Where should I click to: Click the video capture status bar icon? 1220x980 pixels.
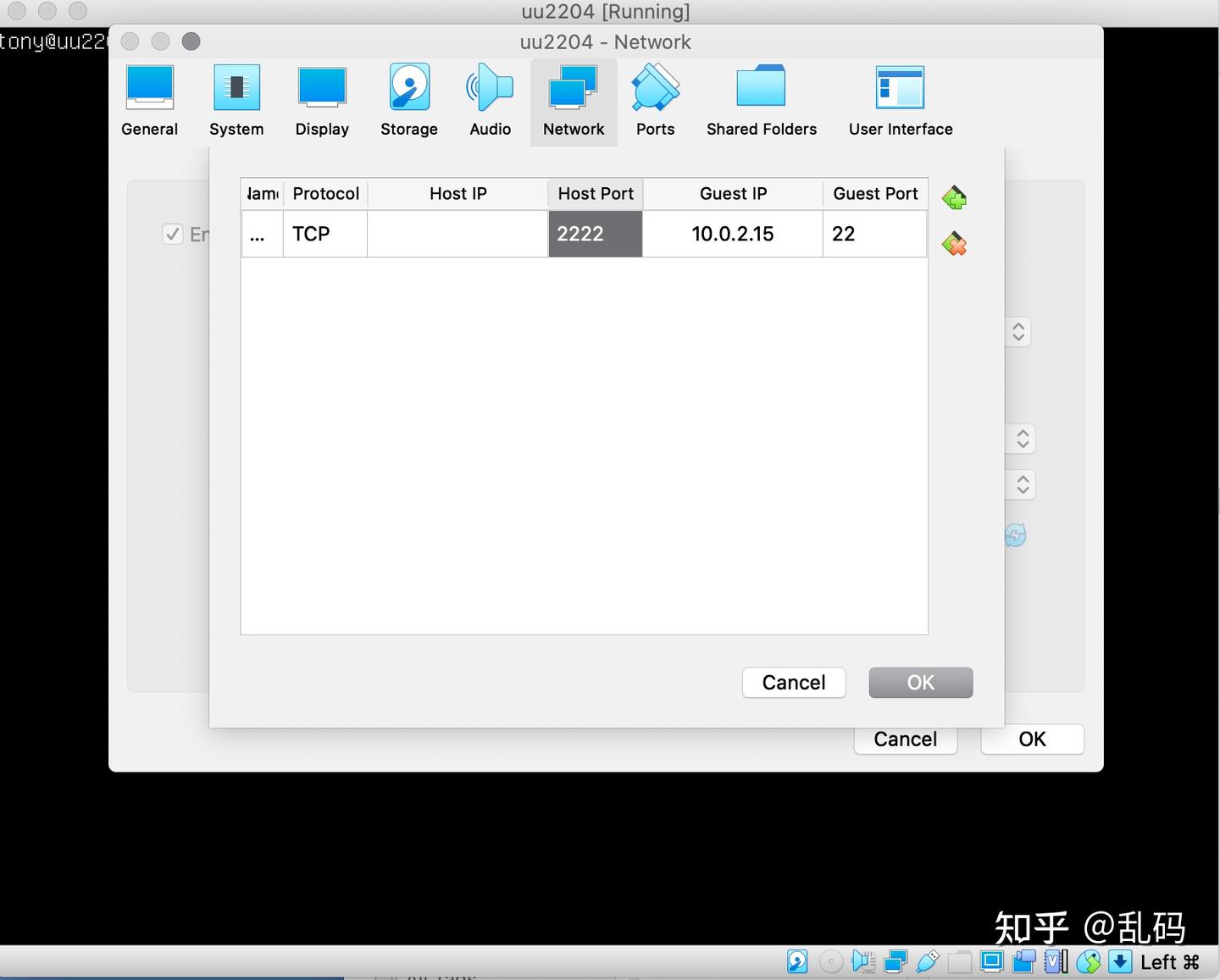[1023, 961]
